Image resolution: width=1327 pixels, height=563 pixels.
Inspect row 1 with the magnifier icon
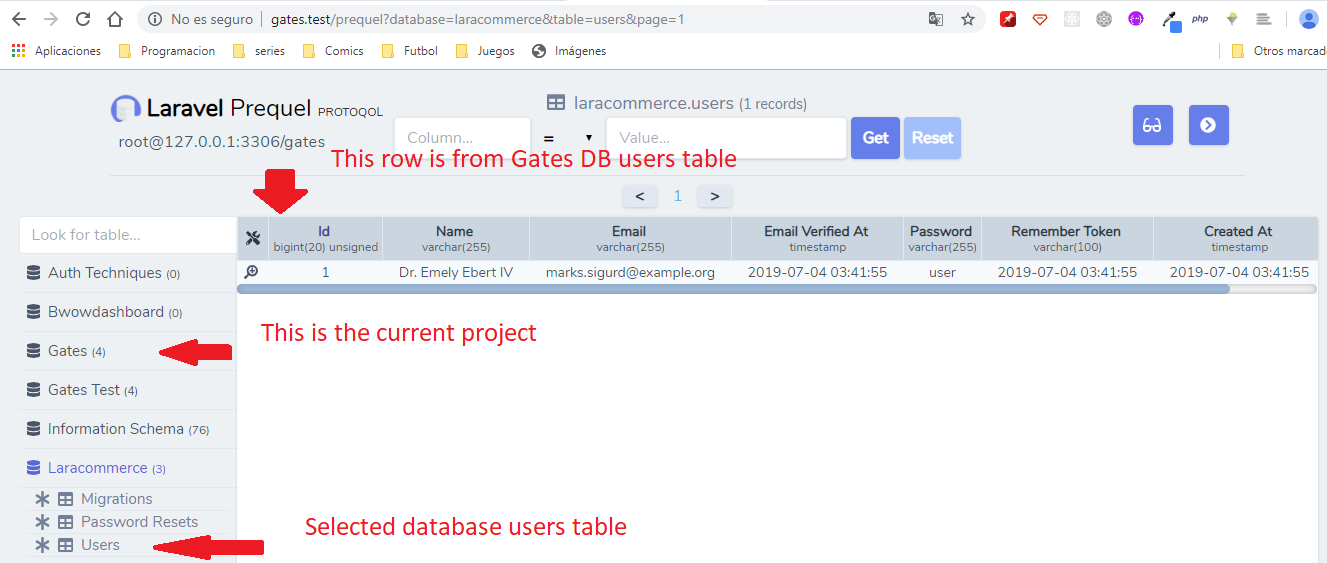[252, 271]
